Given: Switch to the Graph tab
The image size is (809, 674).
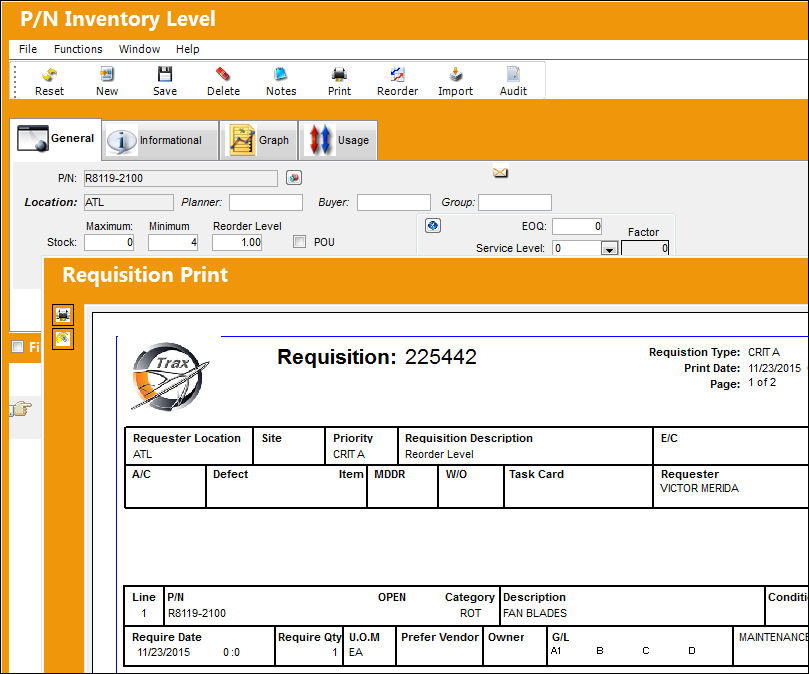Looking at the screenshot, I should click(259, 140).
